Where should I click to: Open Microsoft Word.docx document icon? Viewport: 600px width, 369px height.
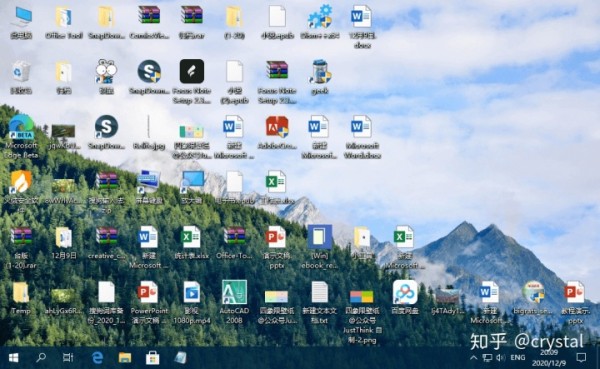pyautogui.click(x=362, y=127)
